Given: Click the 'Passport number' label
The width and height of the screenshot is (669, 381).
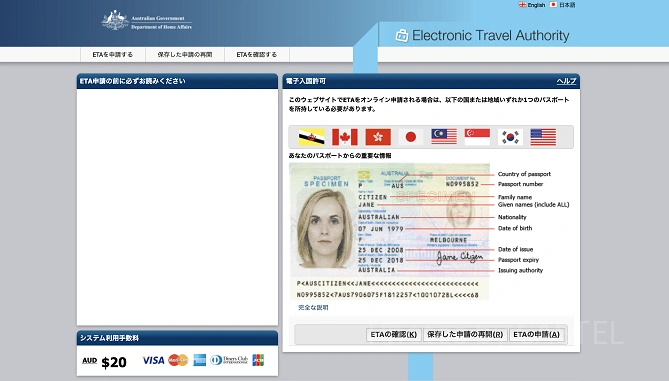Looking at the screenshot, I should pyautogui.click(x=520, y=184).
